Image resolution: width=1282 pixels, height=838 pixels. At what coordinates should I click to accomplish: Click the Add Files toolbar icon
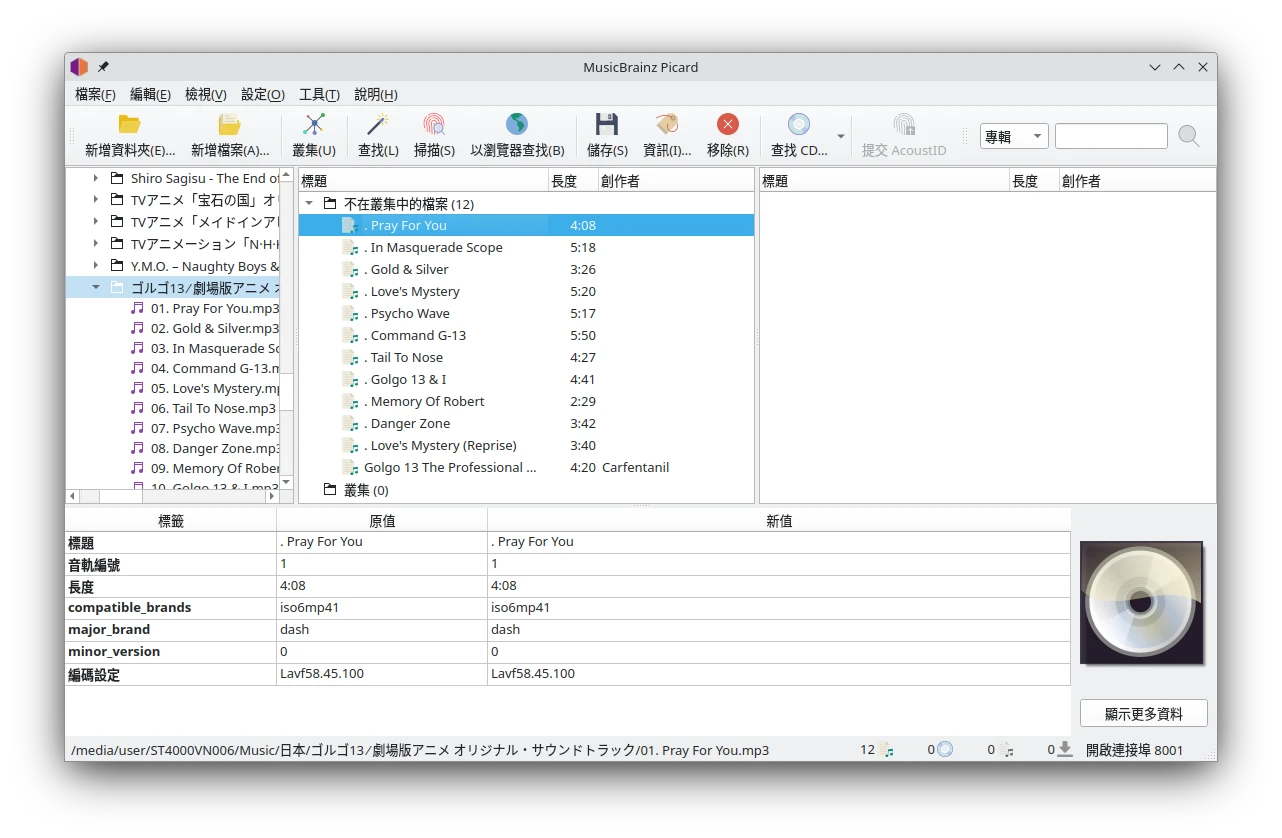click(x=229, y=125)
